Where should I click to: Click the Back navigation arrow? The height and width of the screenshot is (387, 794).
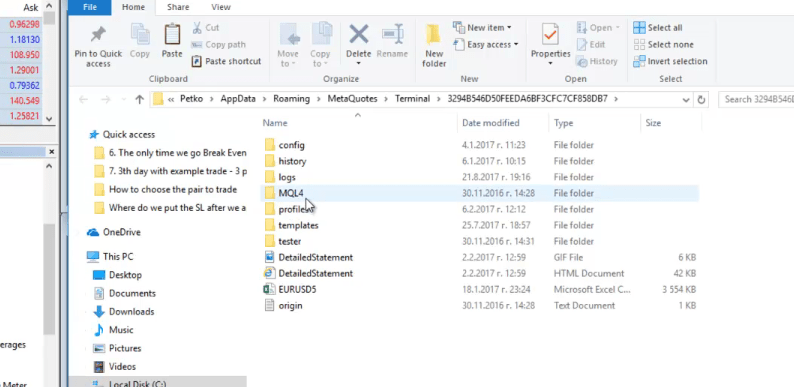point(84,99)
